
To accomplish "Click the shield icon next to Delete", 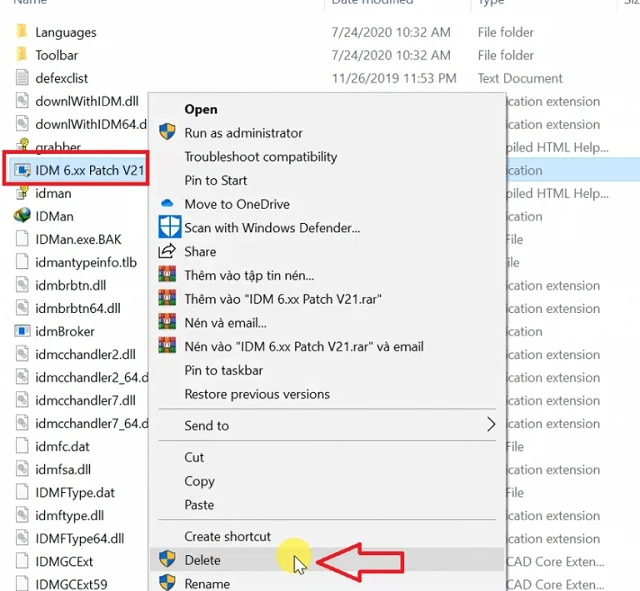I will 167,560.
